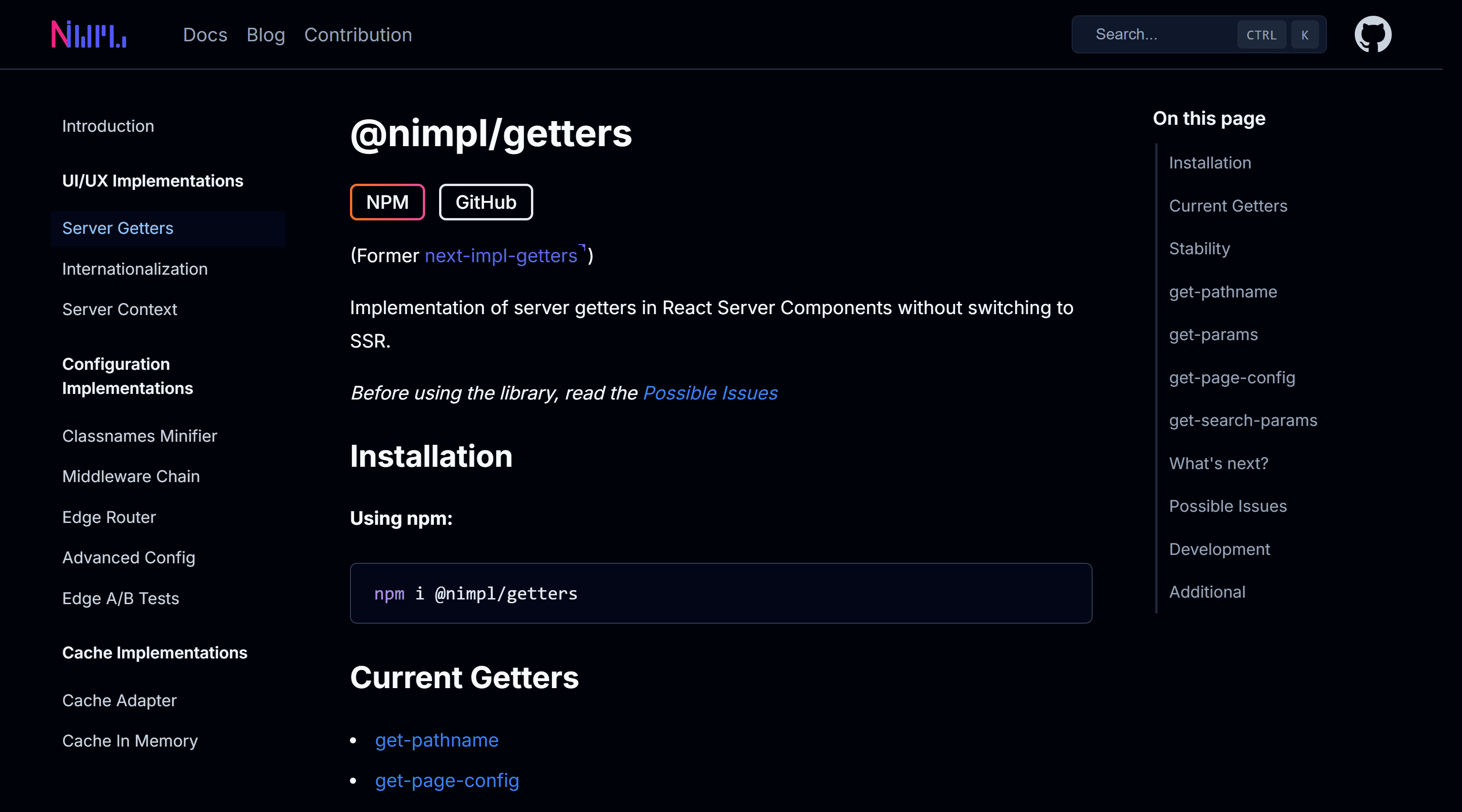1462x812 pixels.
Task: Navigate to Edge A/B Tests
Action: [121, 598]
